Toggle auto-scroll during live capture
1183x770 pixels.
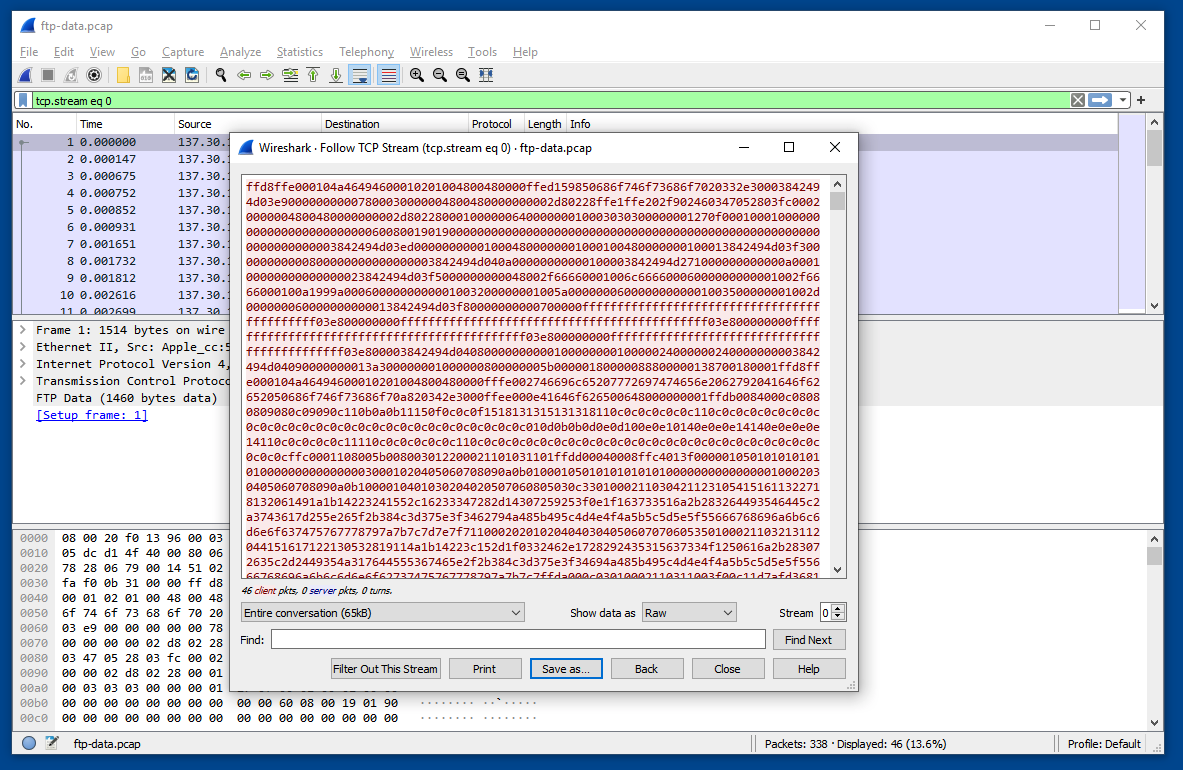360,75
